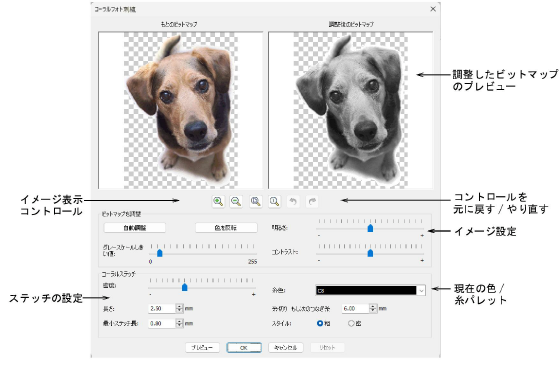The image size is (559, 371).
Task: Click the stitch length 2.90 input field
Action: coord(162,308)
